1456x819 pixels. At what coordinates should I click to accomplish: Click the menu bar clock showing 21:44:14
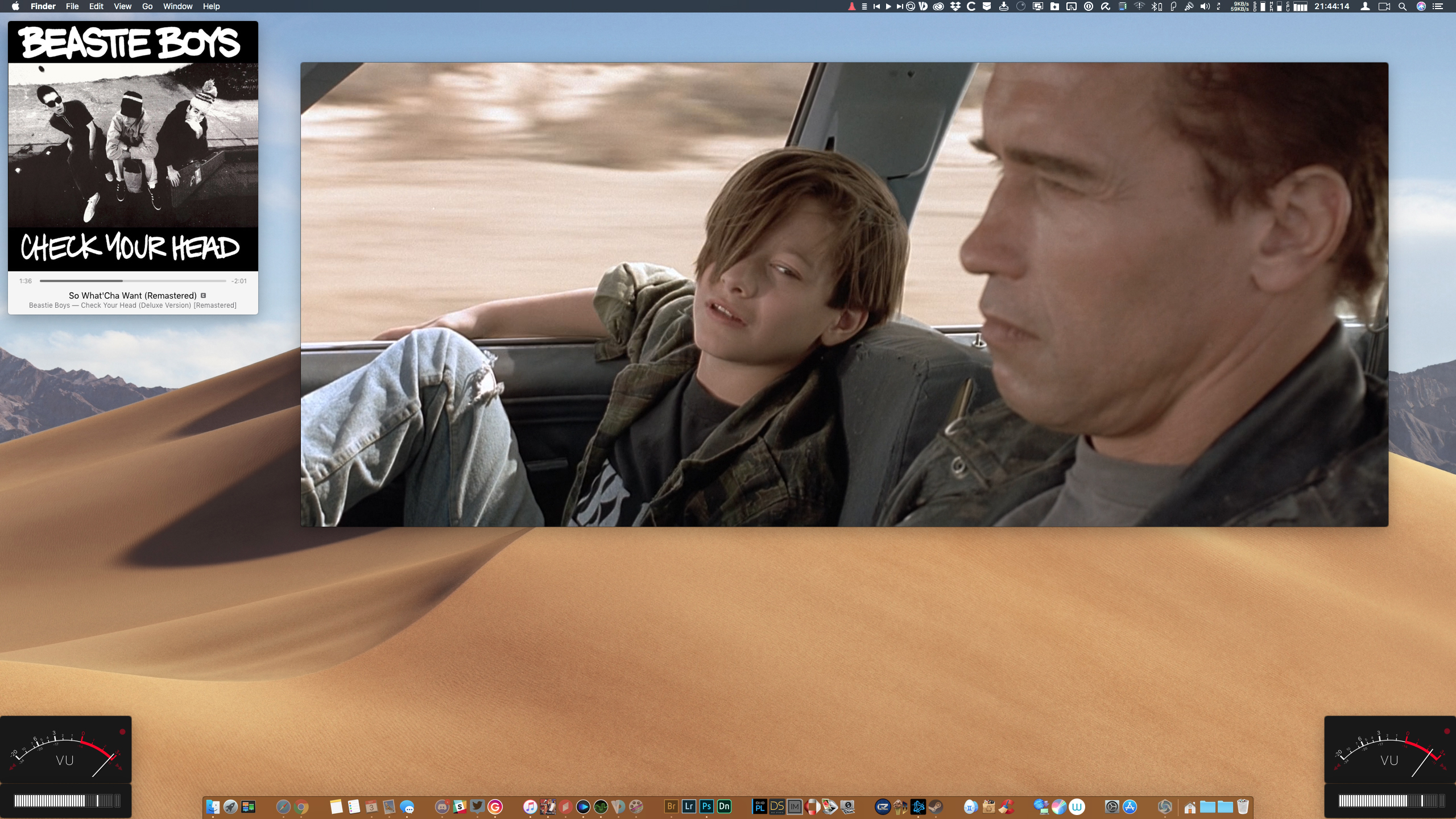point(1331,7)
